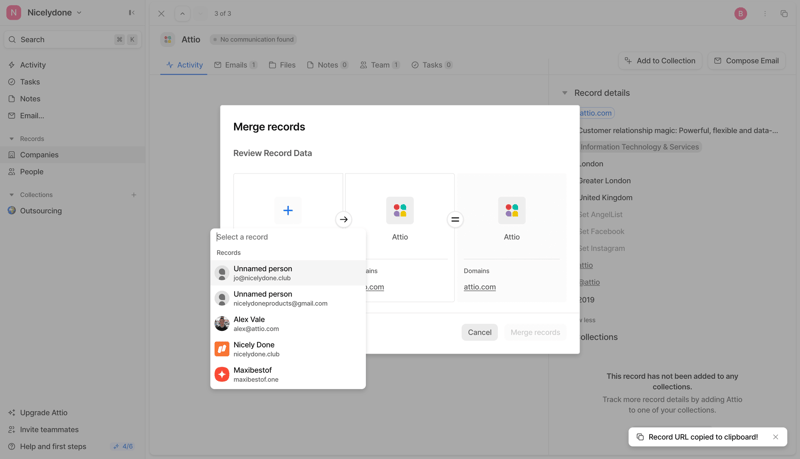Go to People records
The height and width of the screenshot is (459, 800).
31,171
